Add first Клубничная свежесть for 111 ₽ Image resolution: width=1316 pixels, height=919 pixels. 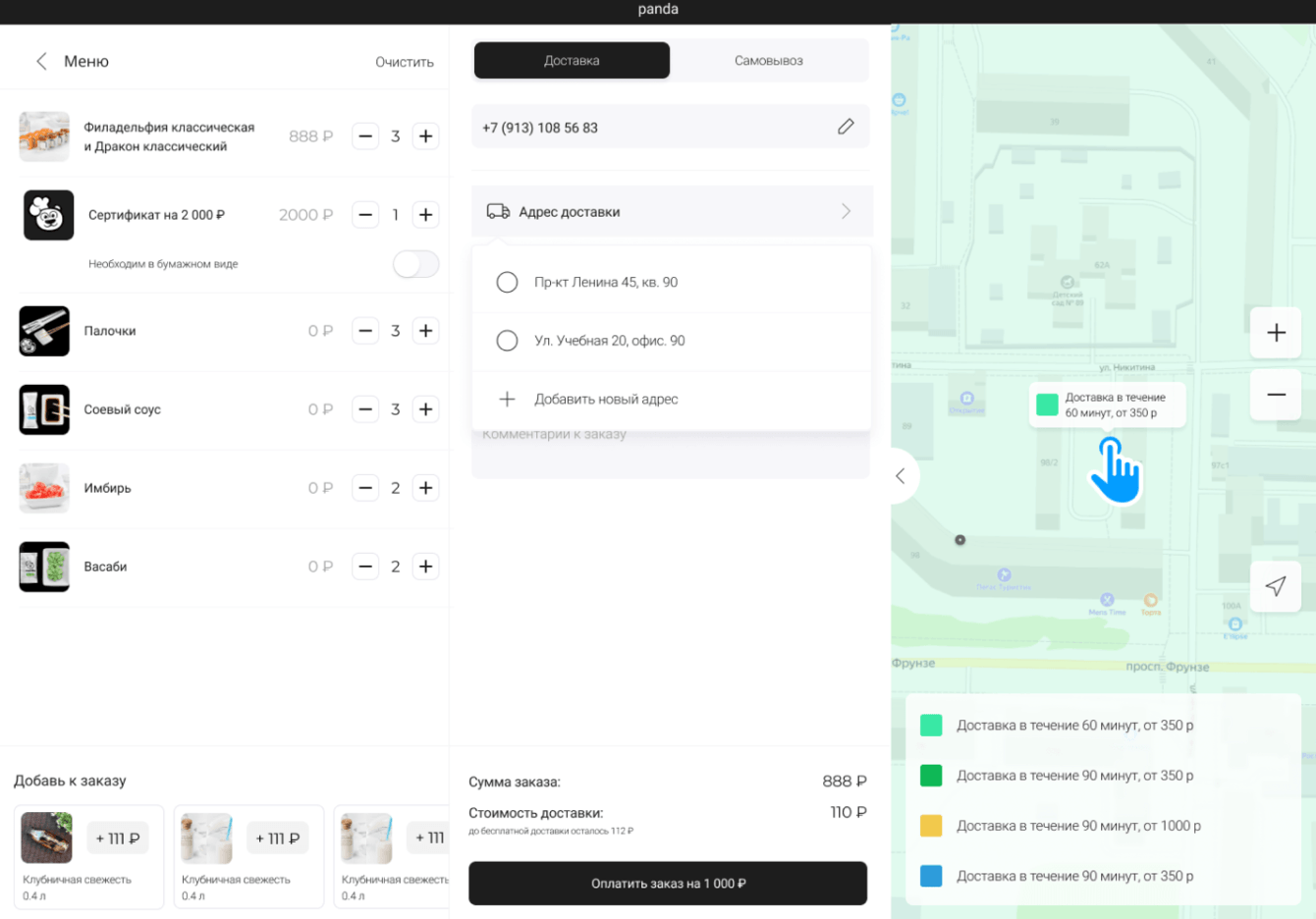click(118, 838)
